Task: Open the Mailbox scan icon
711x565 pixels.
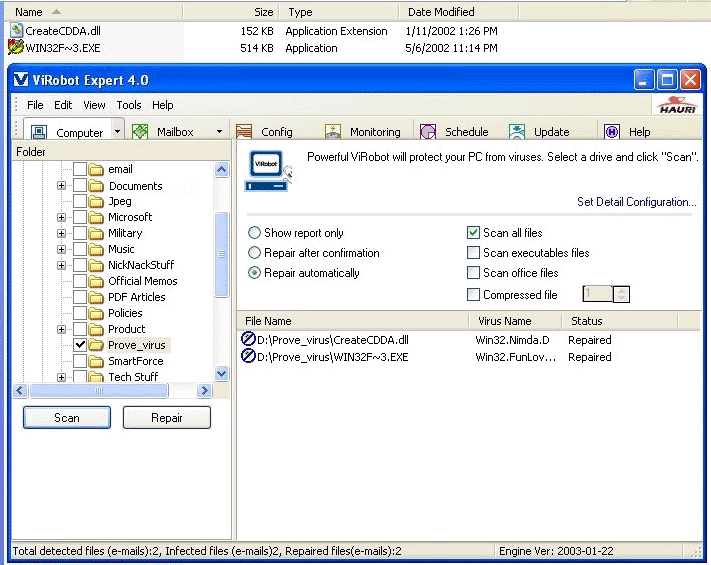Action: pyautogui.click(x=140, y=132)
